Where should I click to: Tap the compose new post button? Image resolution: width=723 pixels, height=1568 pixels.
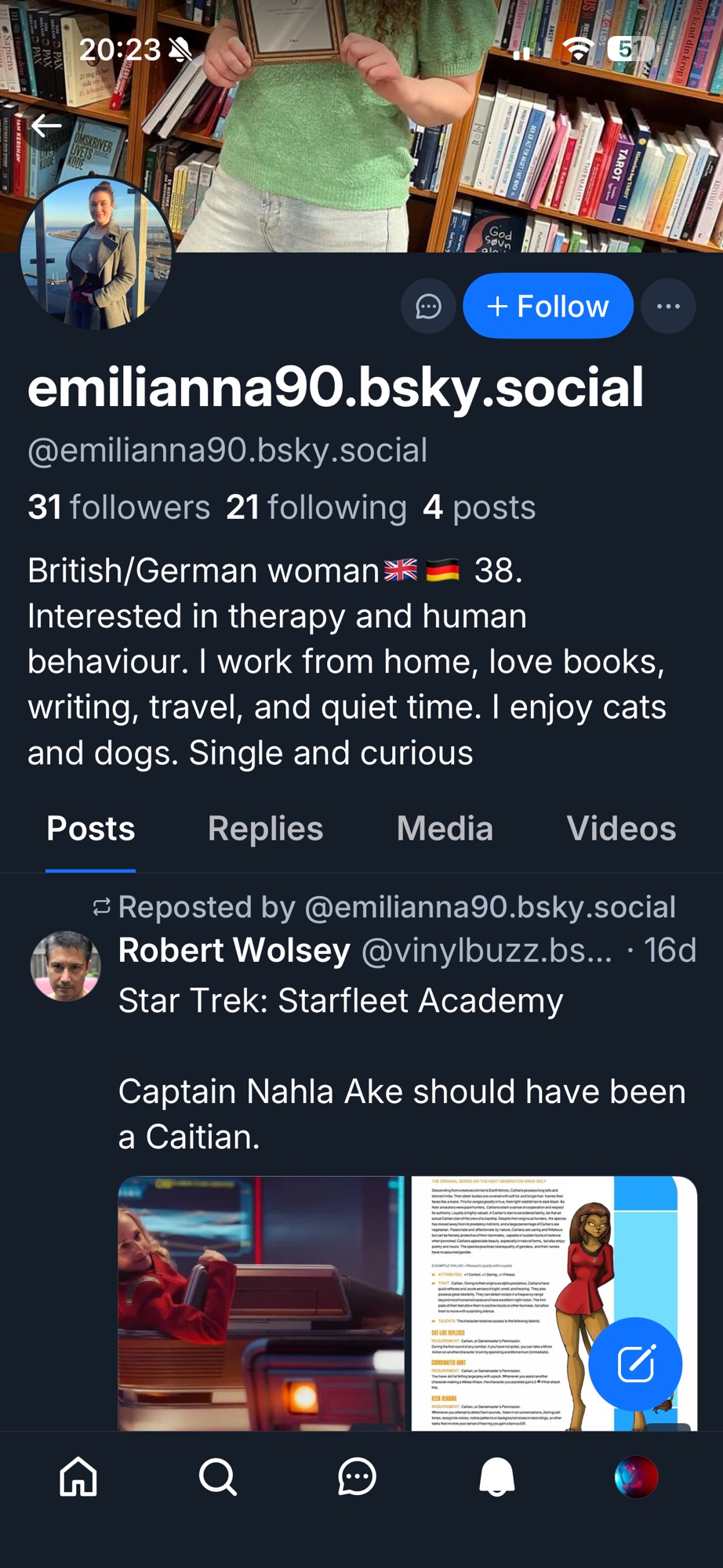tap(635, 1365)
